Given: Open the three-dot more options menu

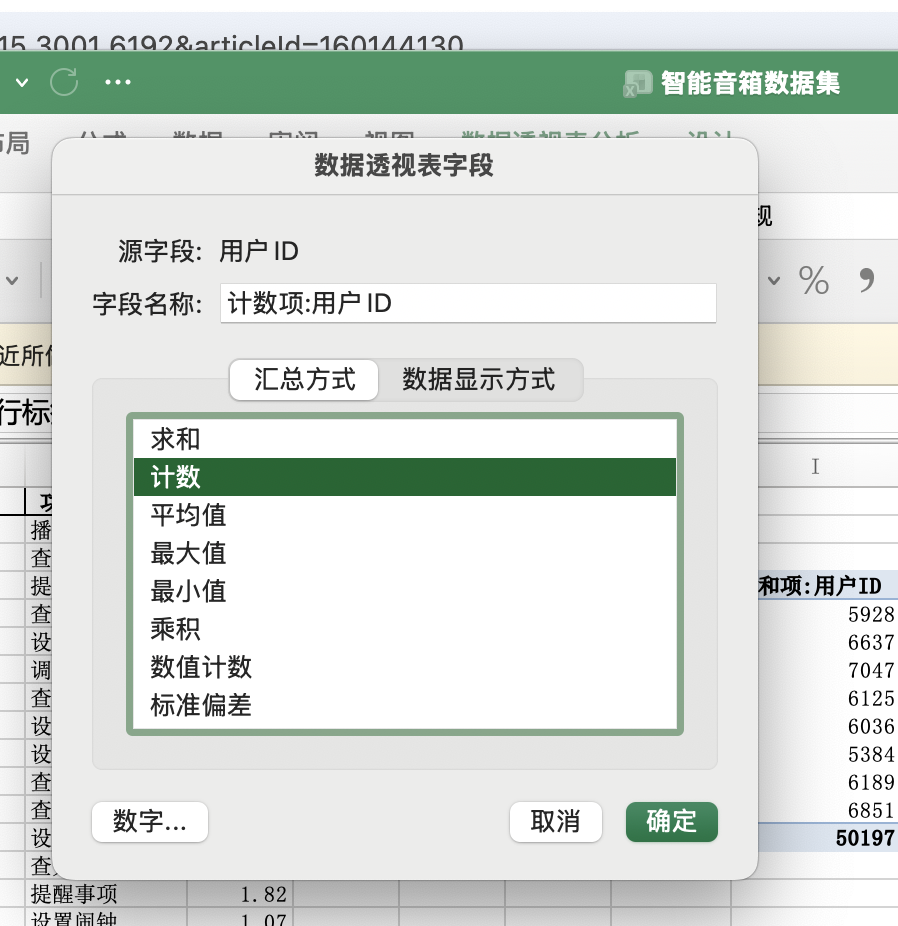Looking at the screenshot, I should (x=117, y=82).
